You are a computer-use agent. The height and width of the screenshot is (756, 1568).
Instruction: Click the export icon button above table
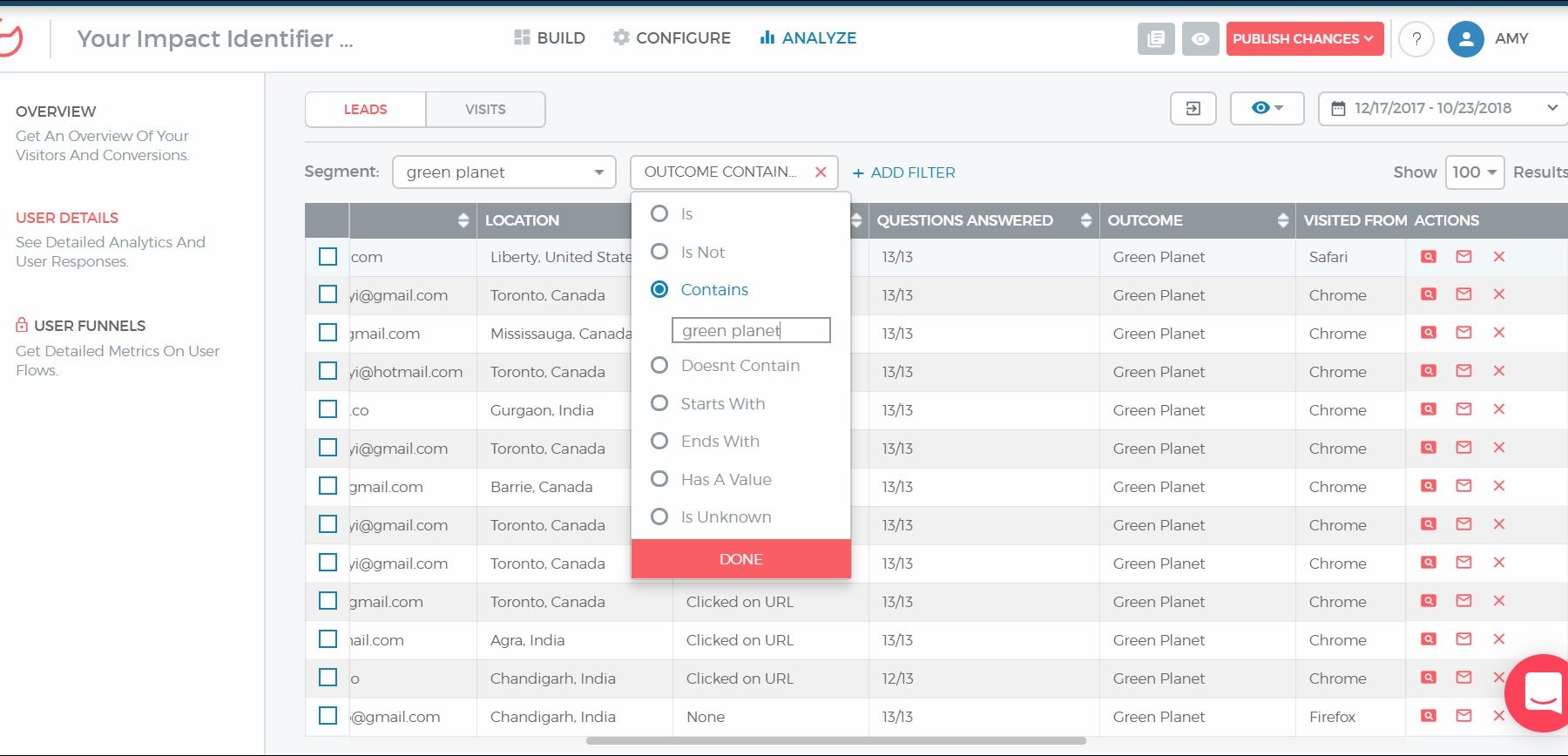pos(1193,109)
